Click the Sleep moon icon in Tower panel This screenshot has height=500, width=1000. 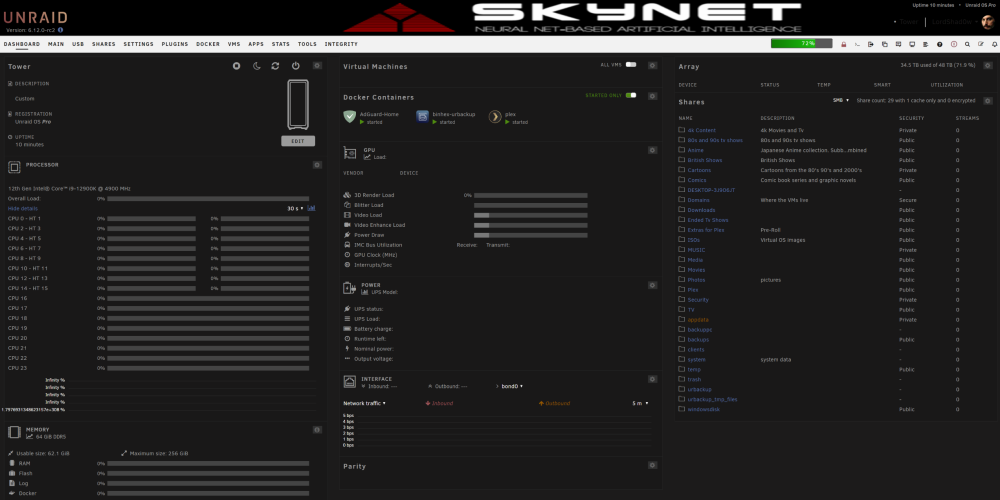click(x=256, y=66)
